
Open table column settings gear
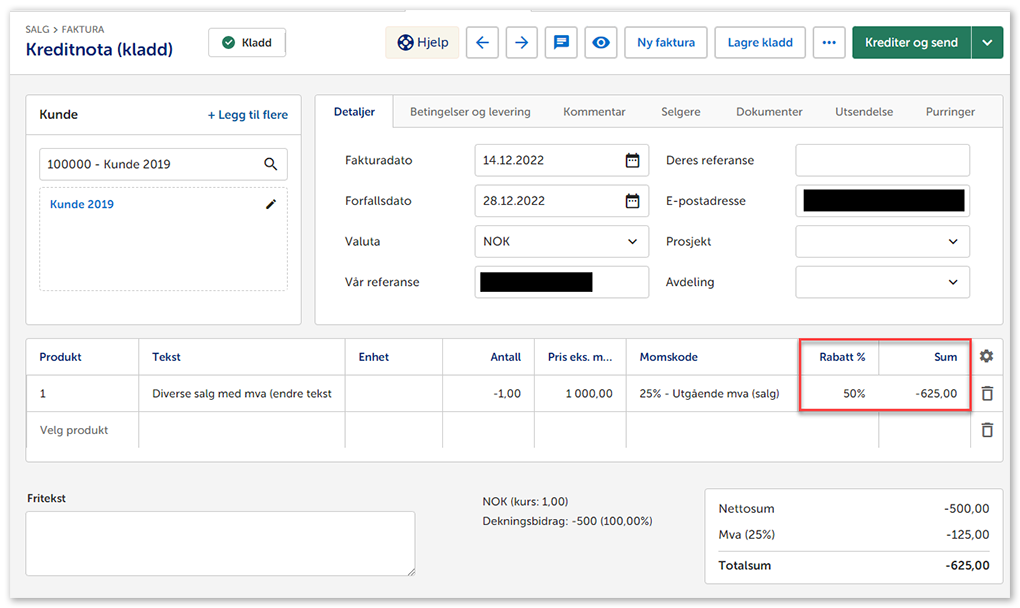987,357
